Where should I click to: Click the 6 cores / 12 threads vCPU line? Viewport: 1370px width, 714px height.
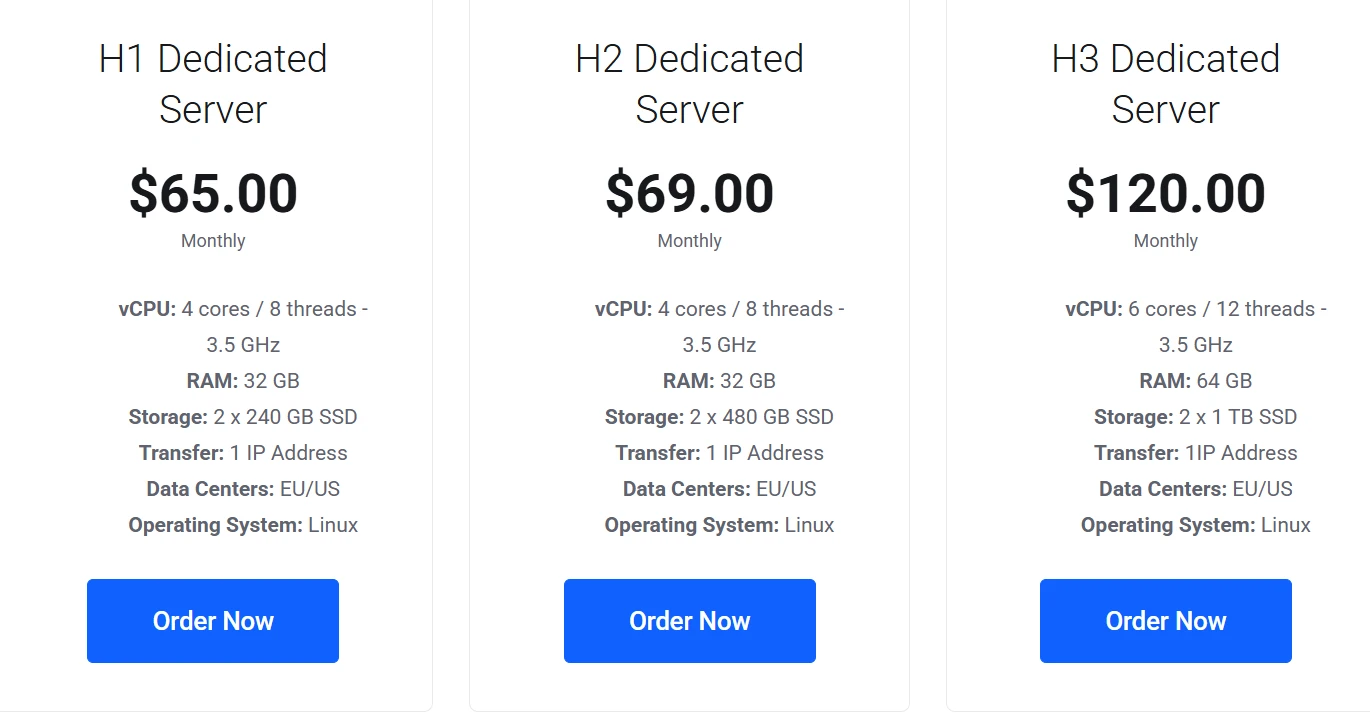tap(1196, 327)
